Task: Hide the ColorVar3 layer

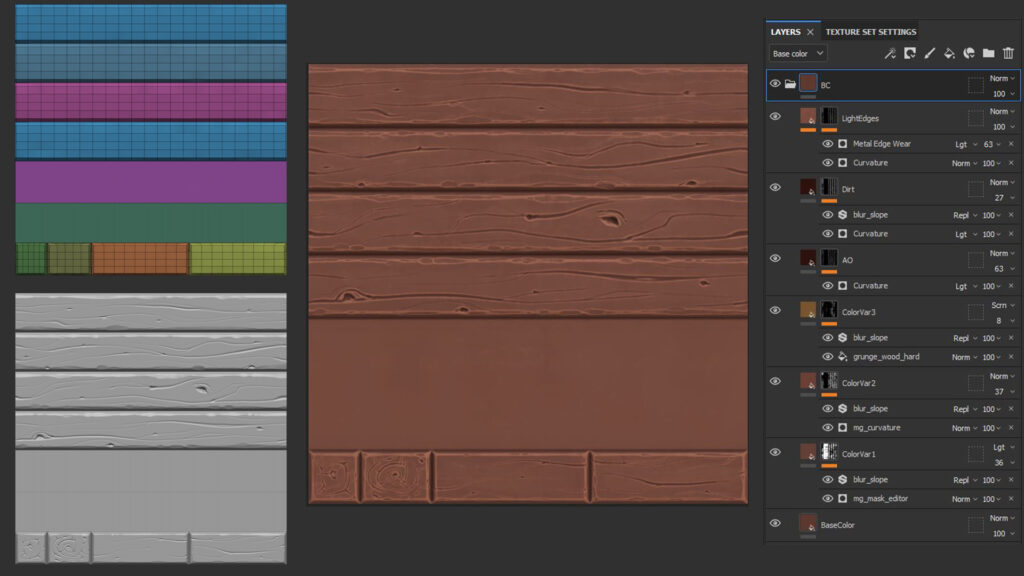Action: (x=775, y=310)
